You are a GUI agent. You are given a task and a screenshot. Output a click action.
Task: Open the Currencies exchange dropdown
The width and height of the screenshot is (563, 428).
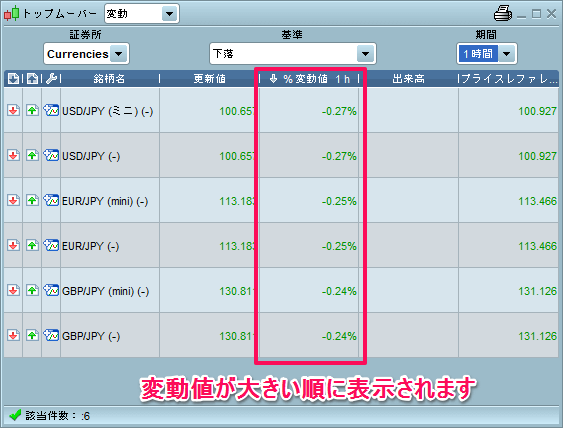pyautogui.click(x=118, y=54)
